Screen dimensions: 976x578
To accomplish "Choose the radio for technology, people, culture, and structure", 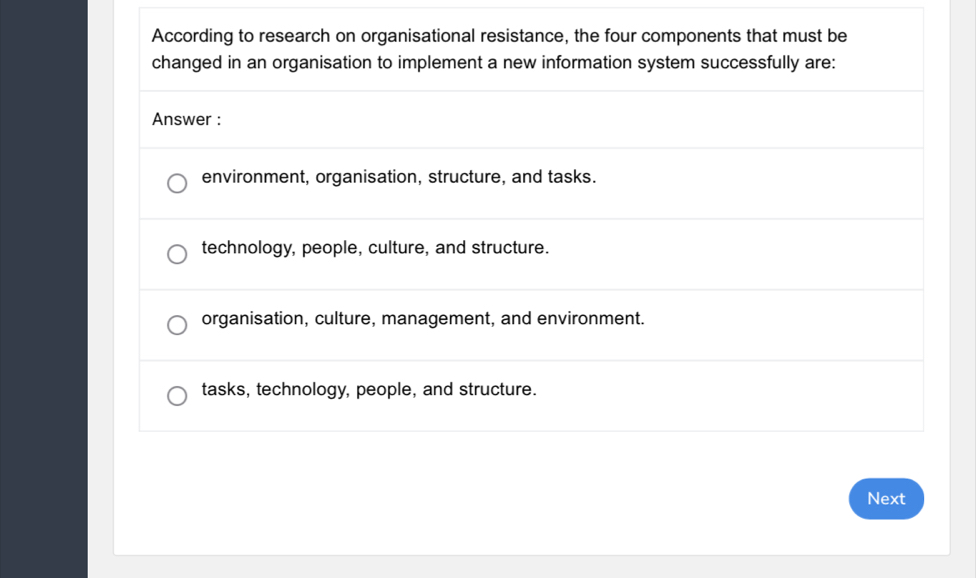I will [177, 254].
